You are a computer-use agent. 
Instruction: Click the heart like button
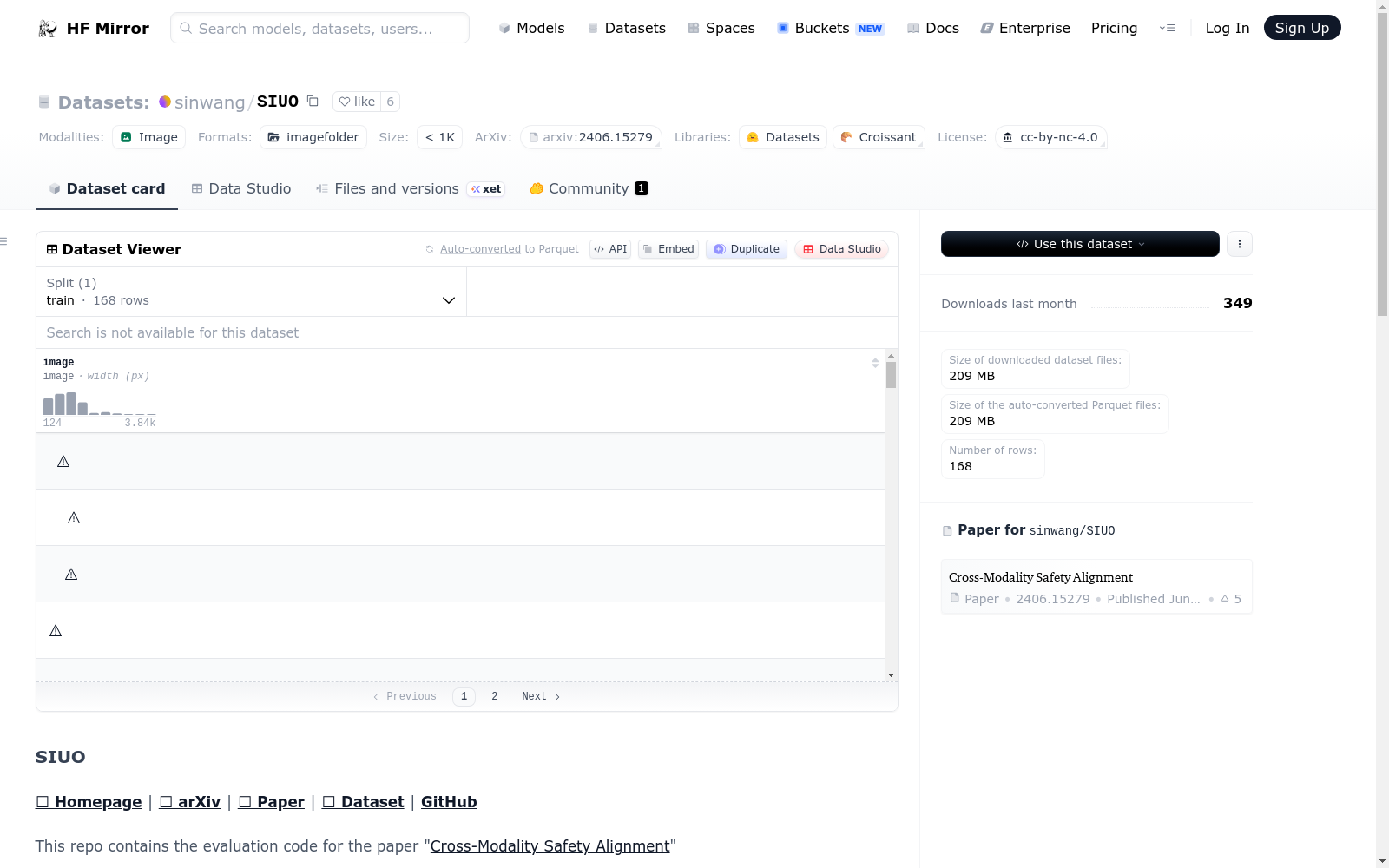(357, 102)
